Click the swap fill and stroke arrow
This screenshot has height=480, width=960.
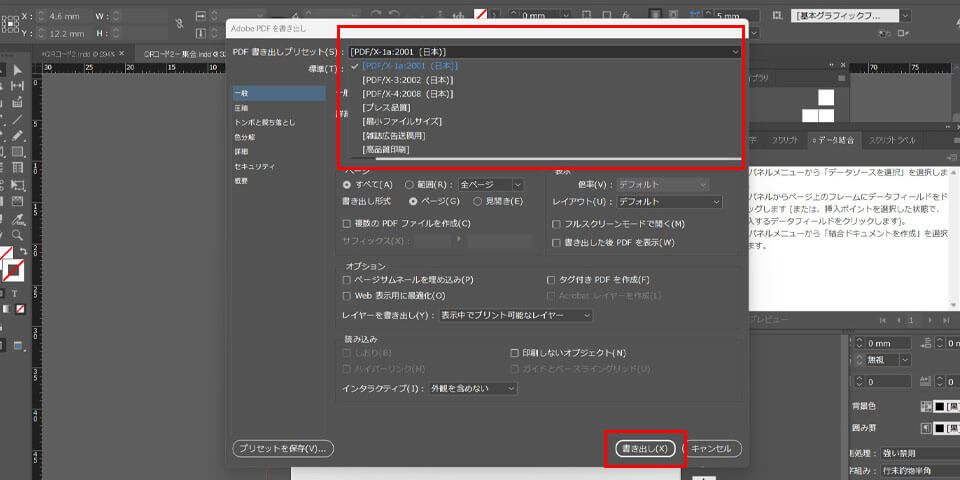coord(22,251)
